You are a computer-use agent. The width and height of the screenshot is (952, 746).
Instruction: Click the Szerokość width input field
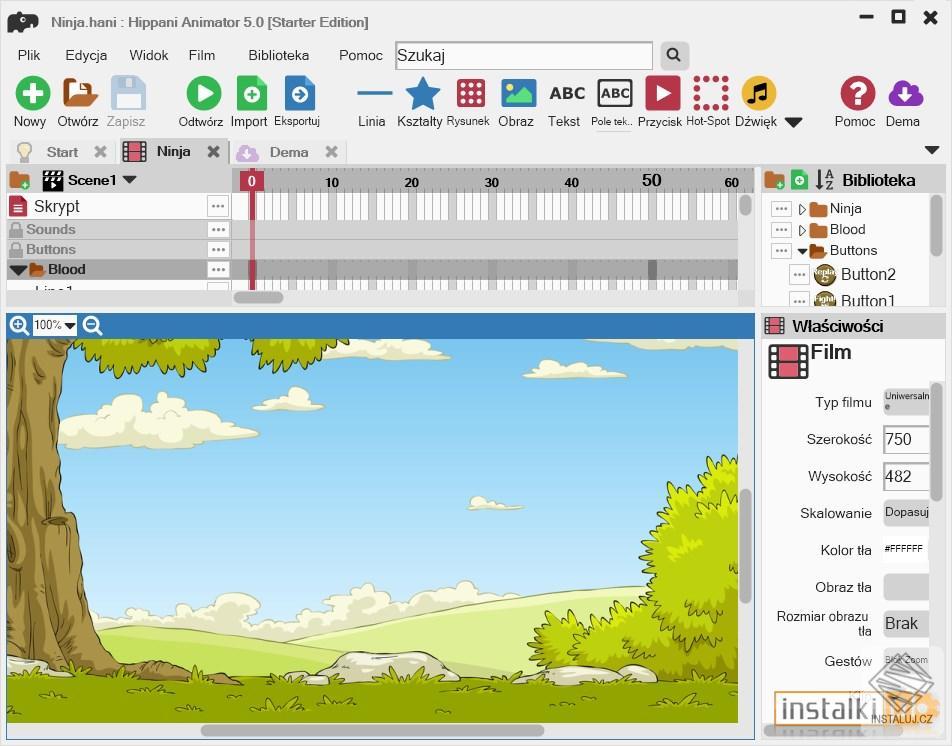point(906,439)
